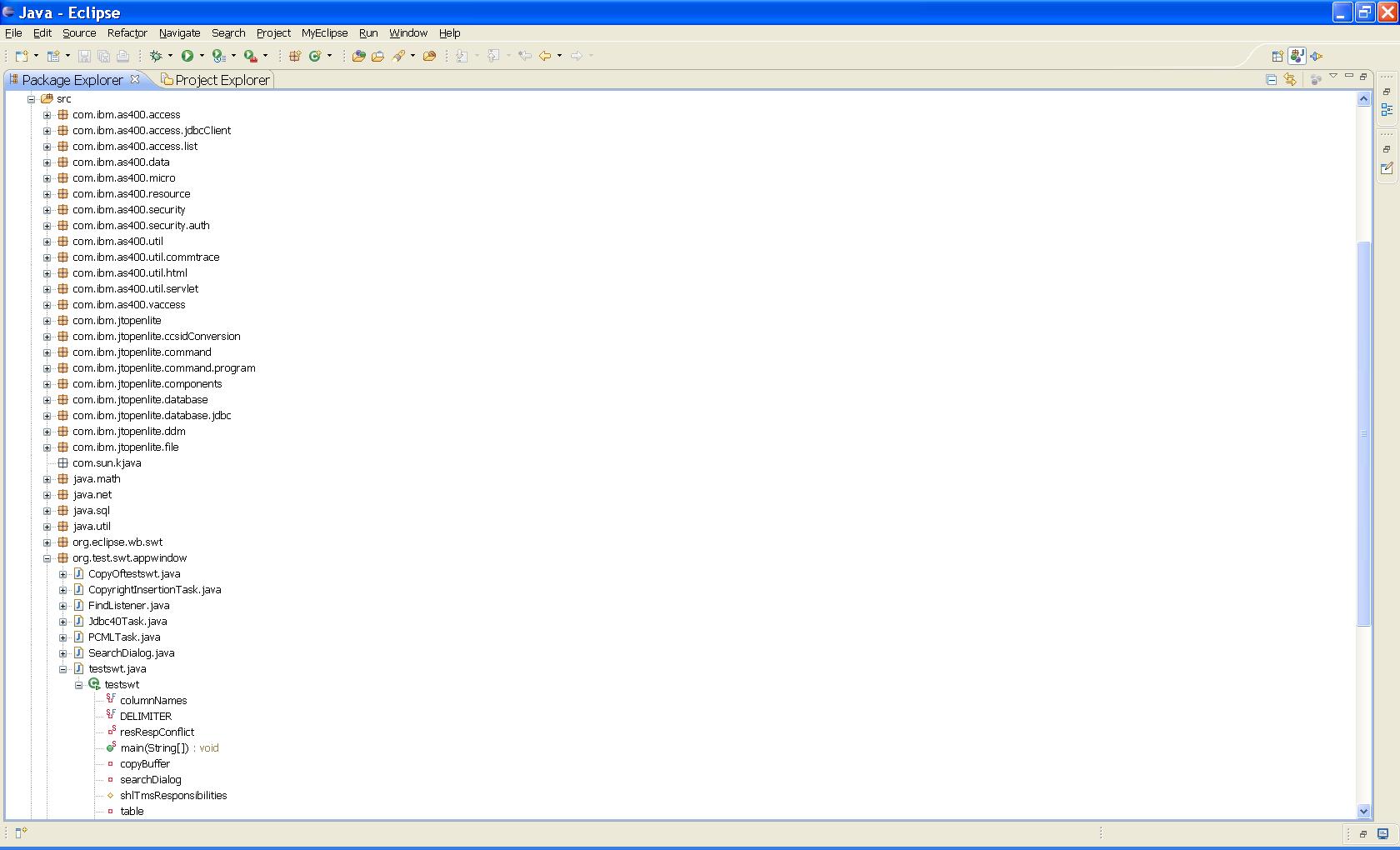1400x850 pixels.
Task: Open the Task List fast view icon
Action: coord(1387,168)
